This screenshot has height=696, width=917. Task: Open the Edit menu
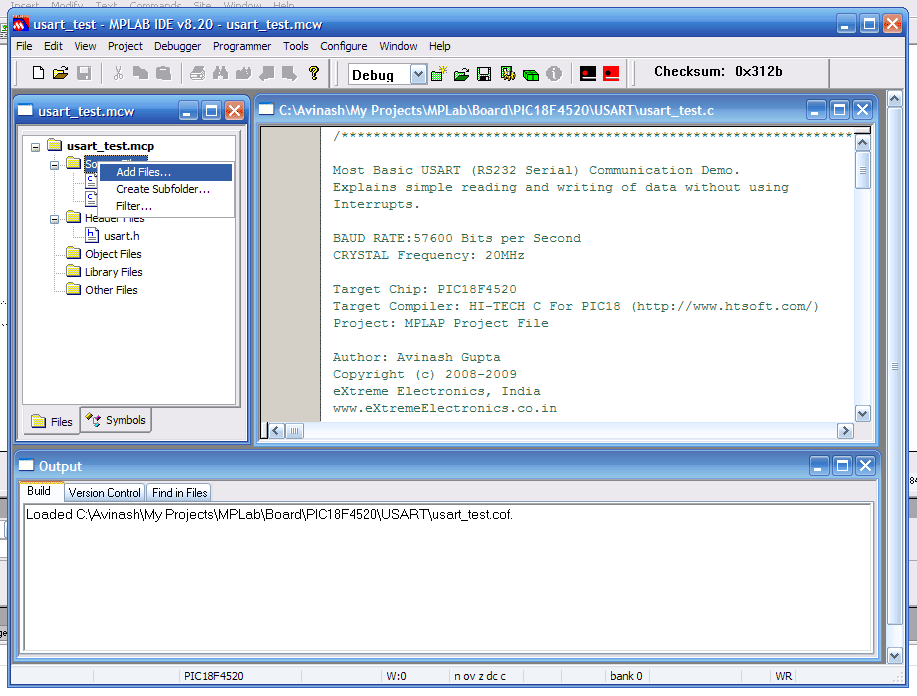pyautogui.click(x=53, y=46)
